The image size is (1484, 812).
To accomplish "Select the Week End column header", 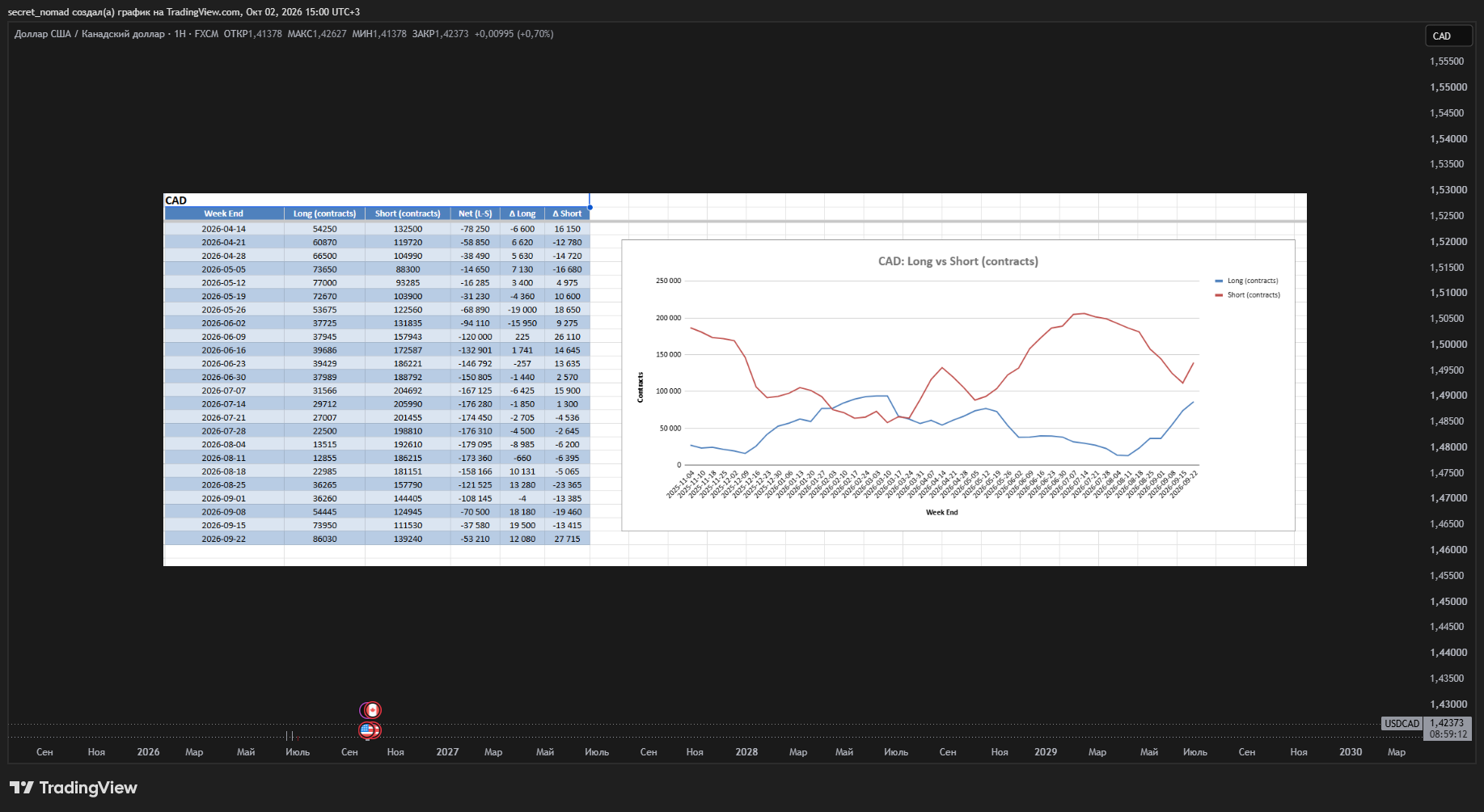I will point(224,214).
